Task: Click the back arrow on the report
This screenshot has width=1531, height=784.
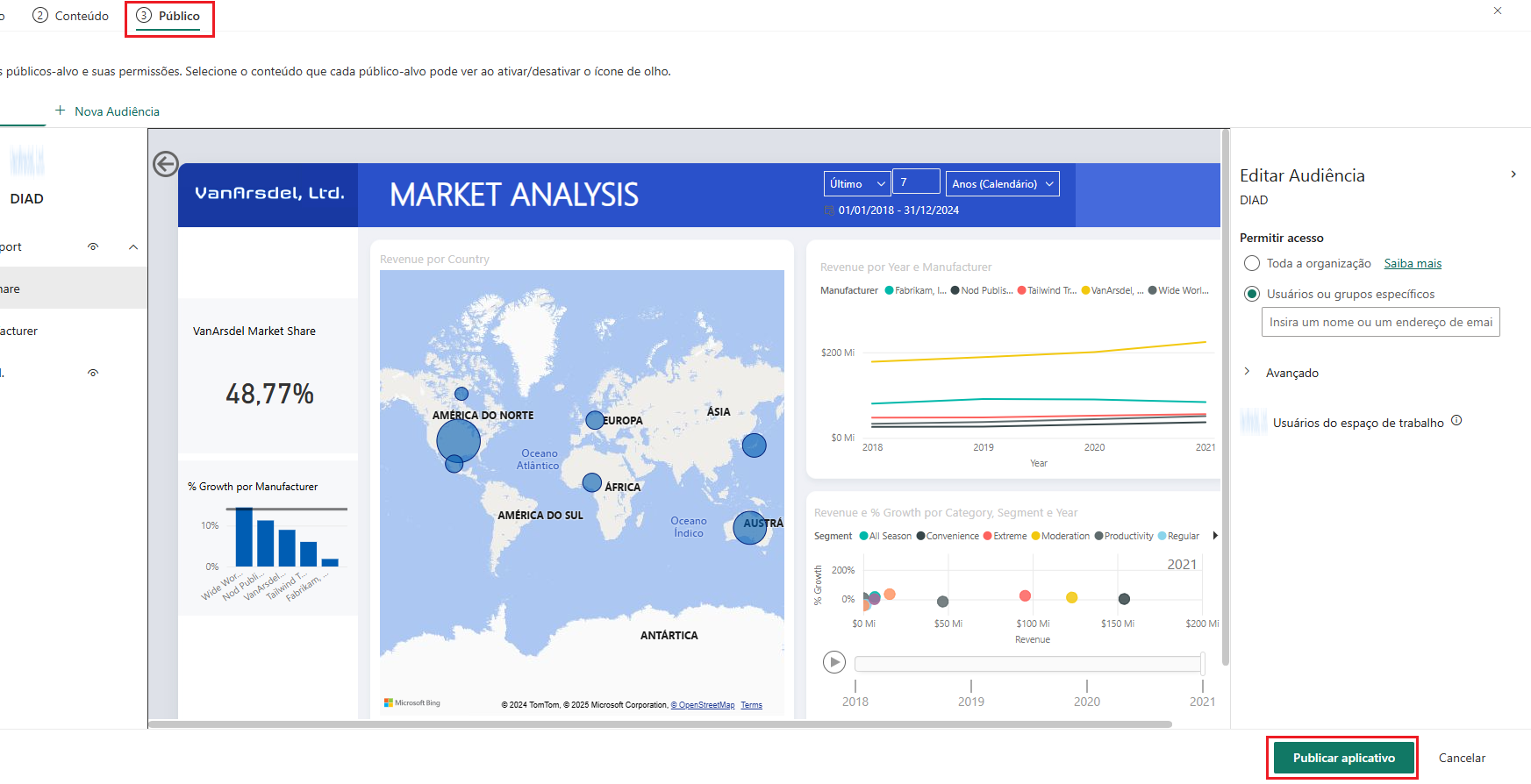Action: [165, 164]
